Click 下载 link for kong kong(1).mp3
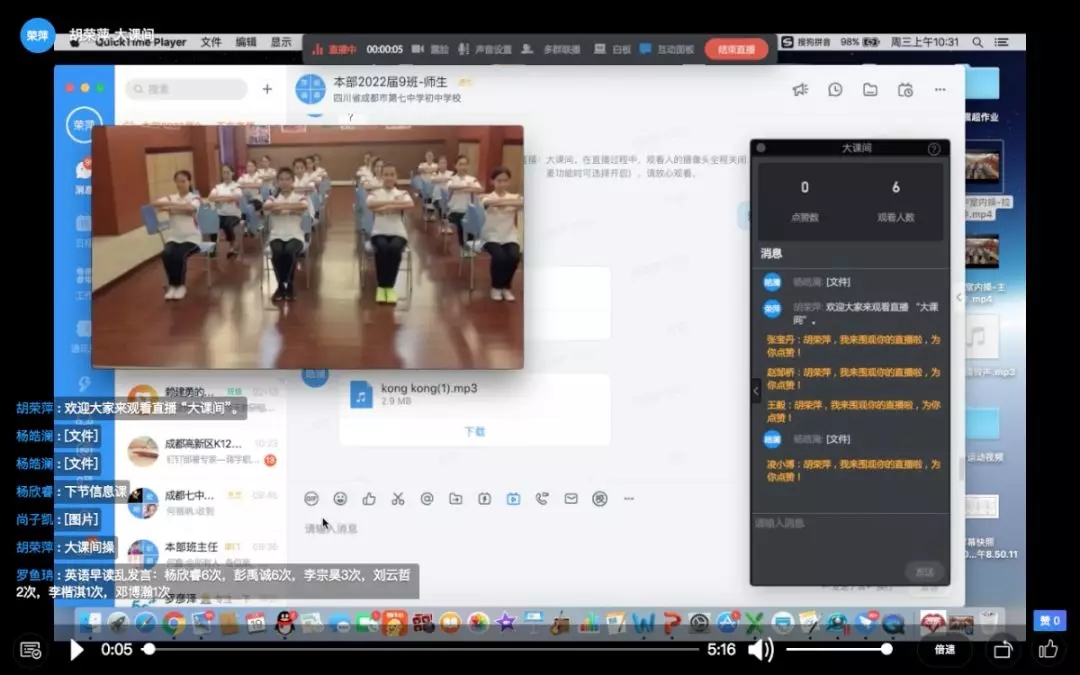 pyautogui.click(x=475, y=432)
